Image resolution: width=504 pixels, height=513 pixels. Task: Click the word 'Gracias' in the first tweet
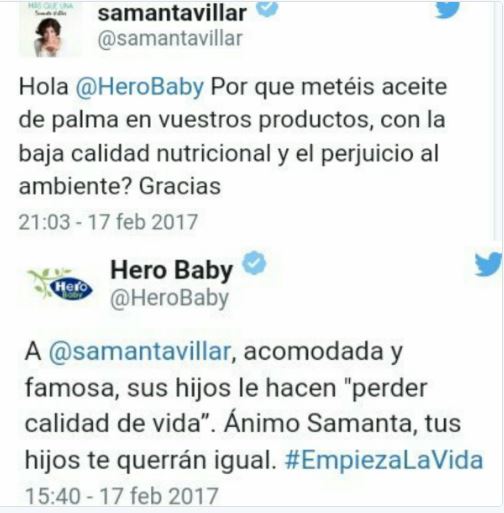180,186
